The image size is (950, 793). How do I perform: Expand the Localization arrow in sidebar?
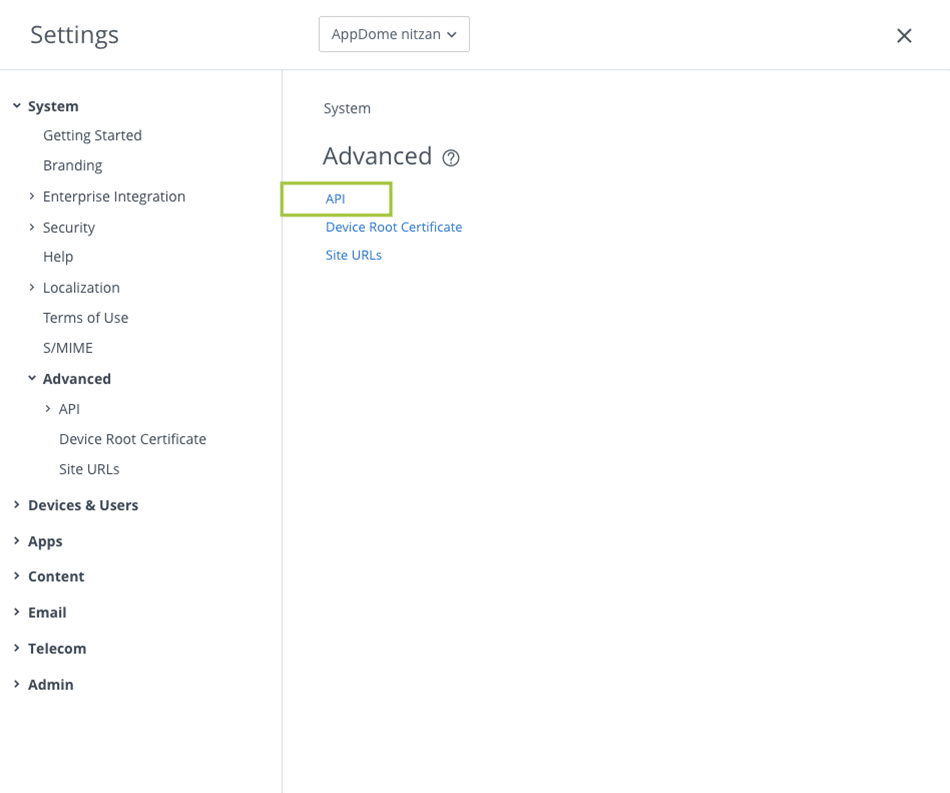pyautogui.click(x=32, y=288)
